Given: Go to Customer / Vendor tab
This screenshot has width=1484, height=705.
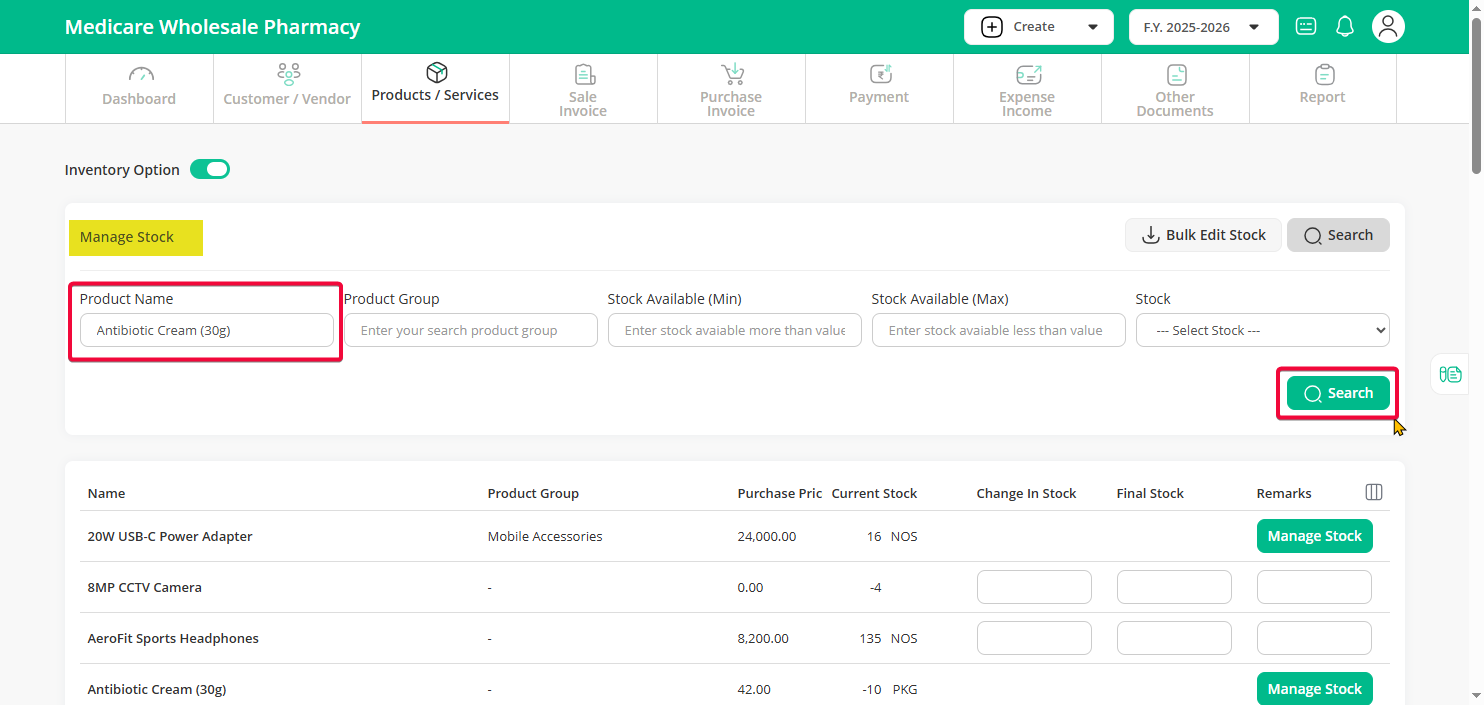Looking at the screenshot, I should tap(287, 87).
